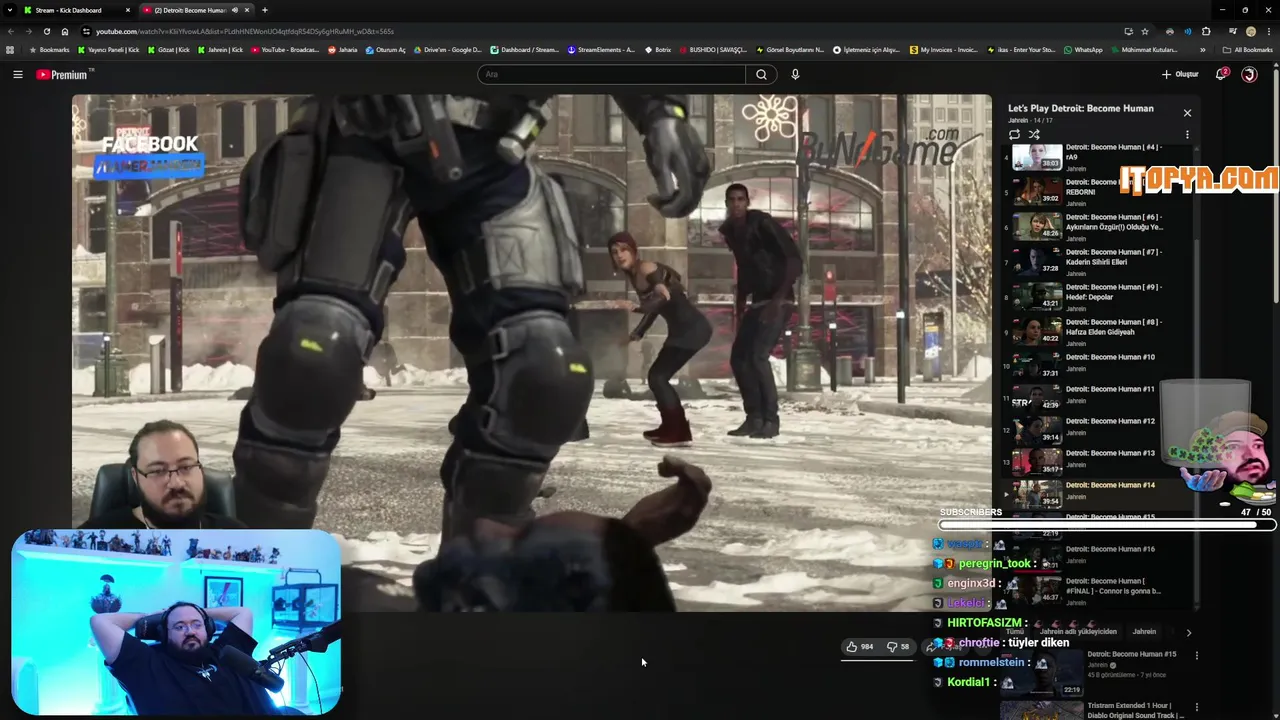Open the browser three-dot menu
Image resolution: width=1280 pixels, height=720 pixels.
pyautogui.click(x=1269, y=31)
